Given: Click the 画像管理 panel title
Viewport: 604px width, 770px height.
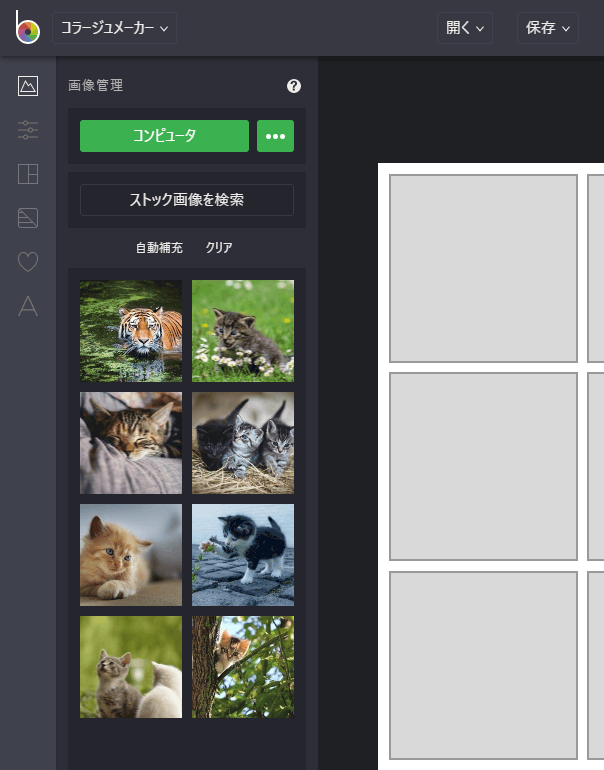Looking at the screenshot, I should coord(96,86).
